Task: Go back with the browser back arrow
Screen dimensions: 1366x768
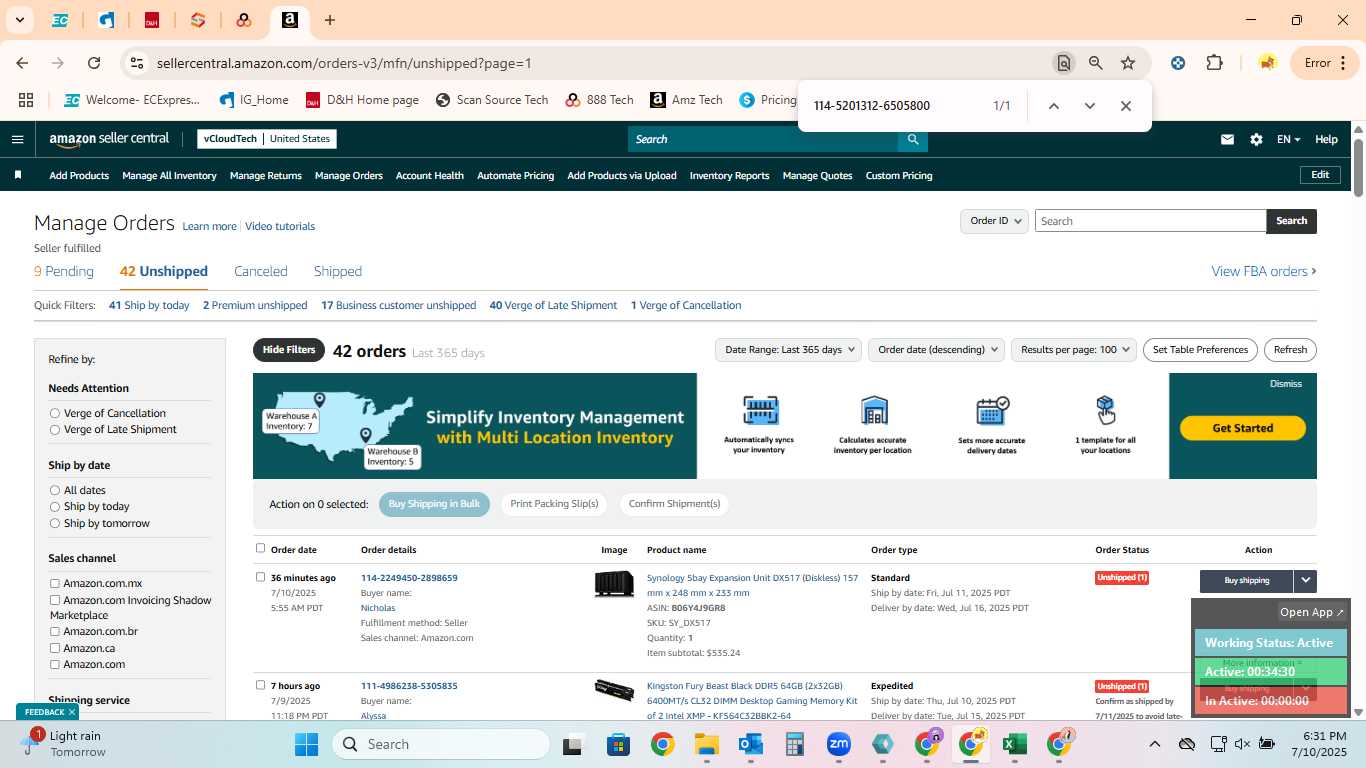Action: click(x=22, y=63)
